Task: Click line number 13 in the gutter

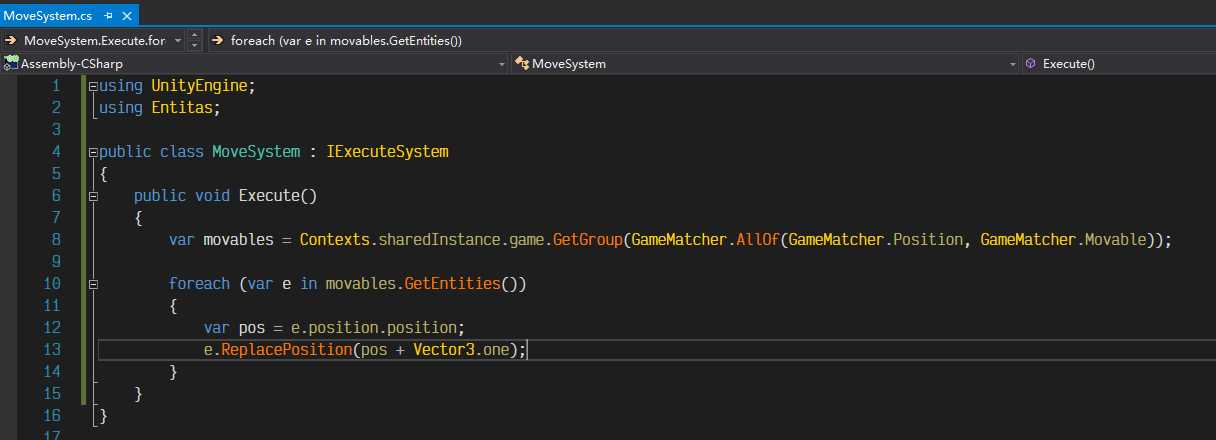Action: coord(52,349)
